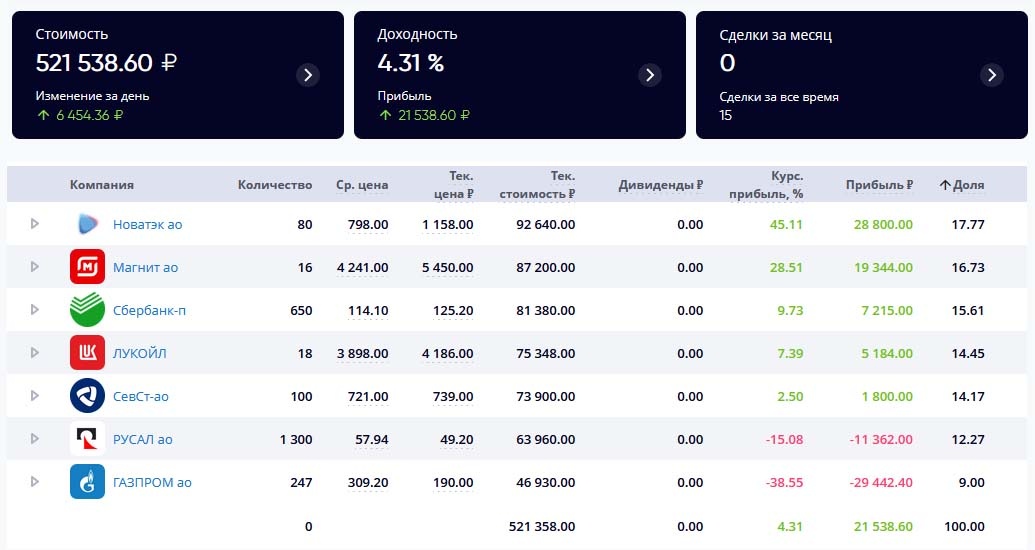Viewport: 1035px width, 550px height.
Task: Expand the СевСт-ао row
Action: [x=35, y=395]
